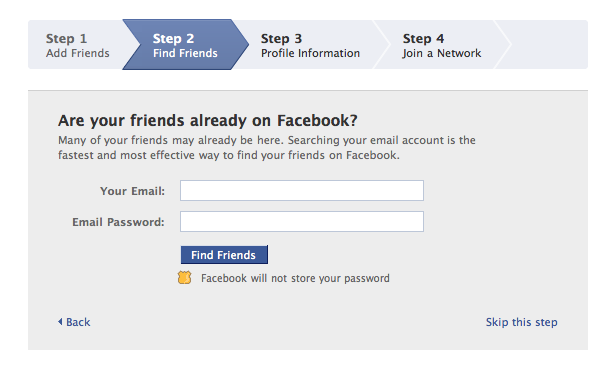Image resolution: width=612 pixels, height=372 pixels.
Task: Click the Your Email label
Action: pyautogui.click(x=132, y=191)
